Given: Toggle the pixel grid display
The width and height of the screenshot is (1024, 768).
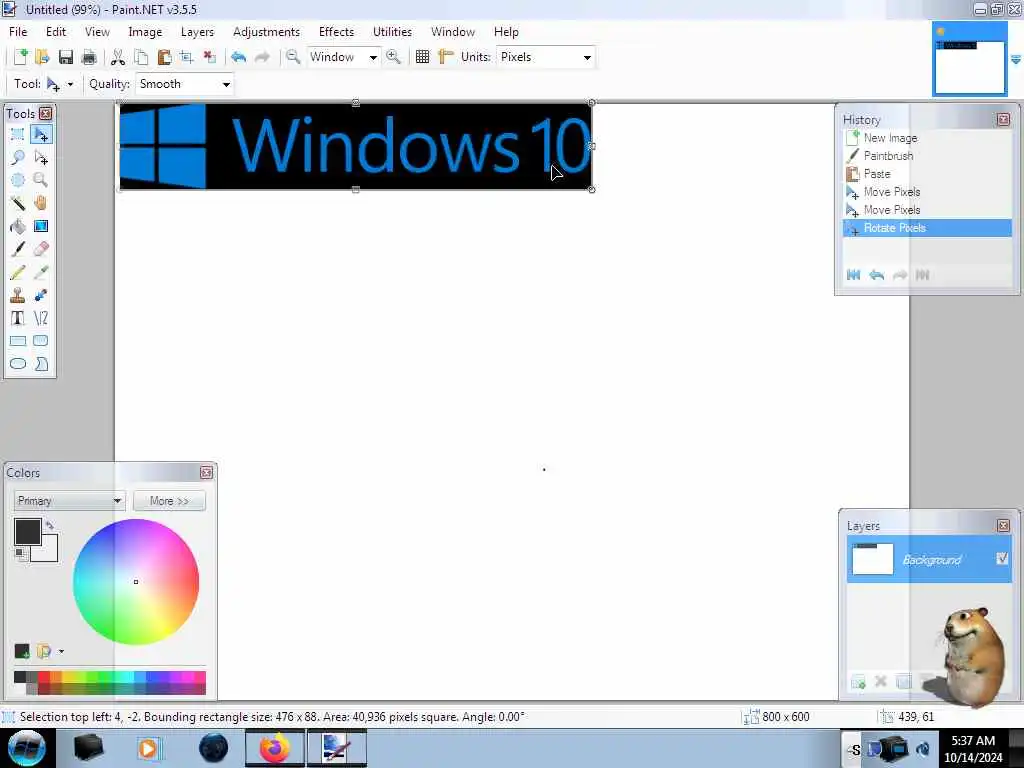Looking at the screenshot, I should pyautogui.click(x=423, y=57).
